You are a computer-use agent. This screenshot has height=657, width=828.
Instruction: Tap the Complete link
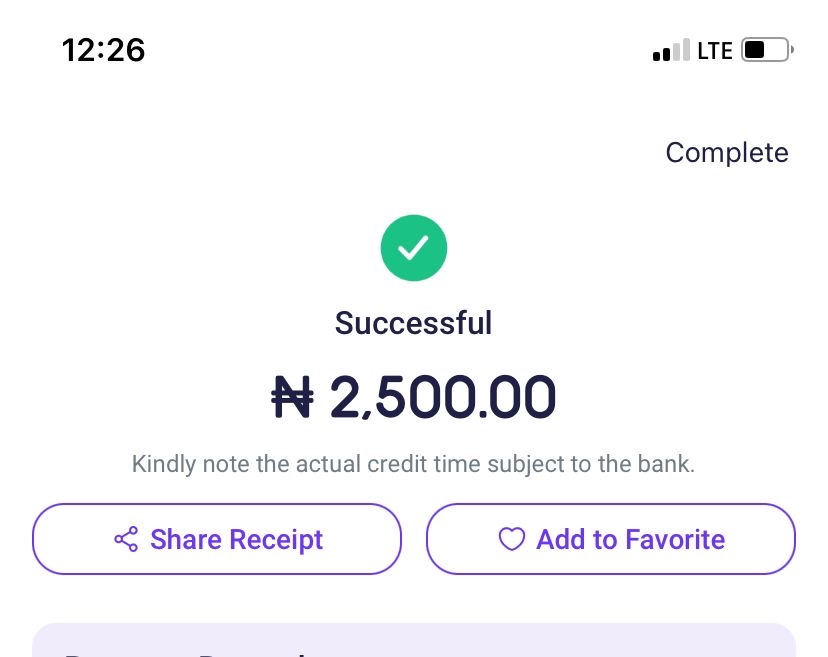click(x=726, y=153)
